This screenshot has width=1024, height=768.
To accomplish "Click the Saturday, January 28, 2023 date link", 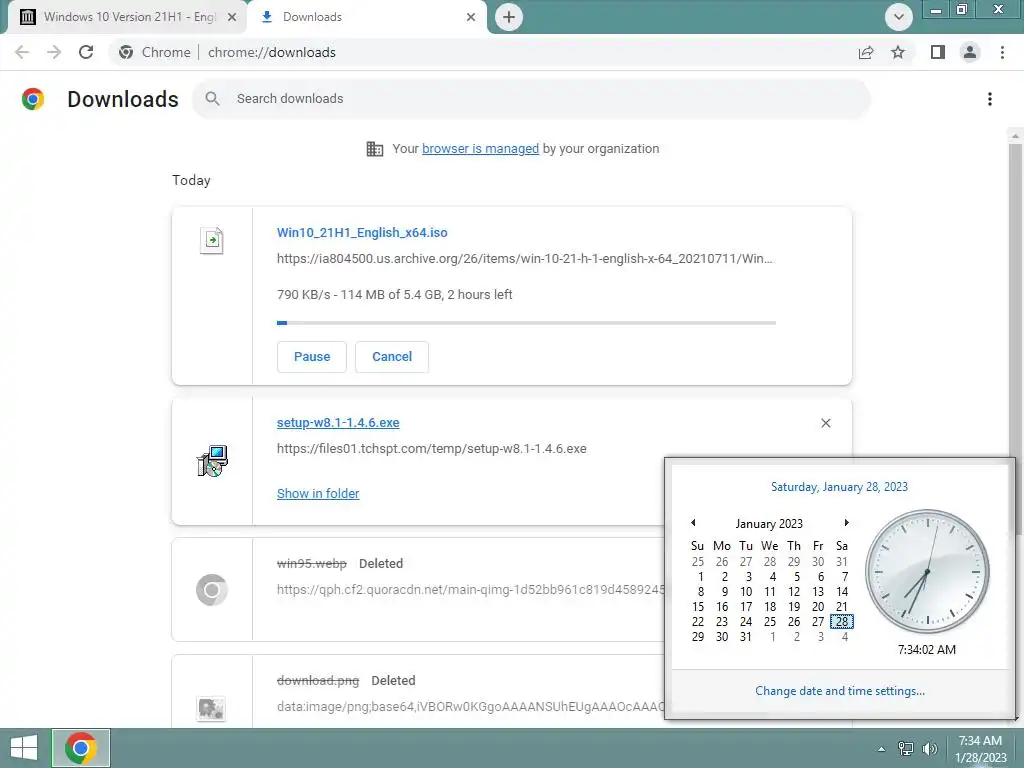I will pyautogui.click(x=839, y=487).
